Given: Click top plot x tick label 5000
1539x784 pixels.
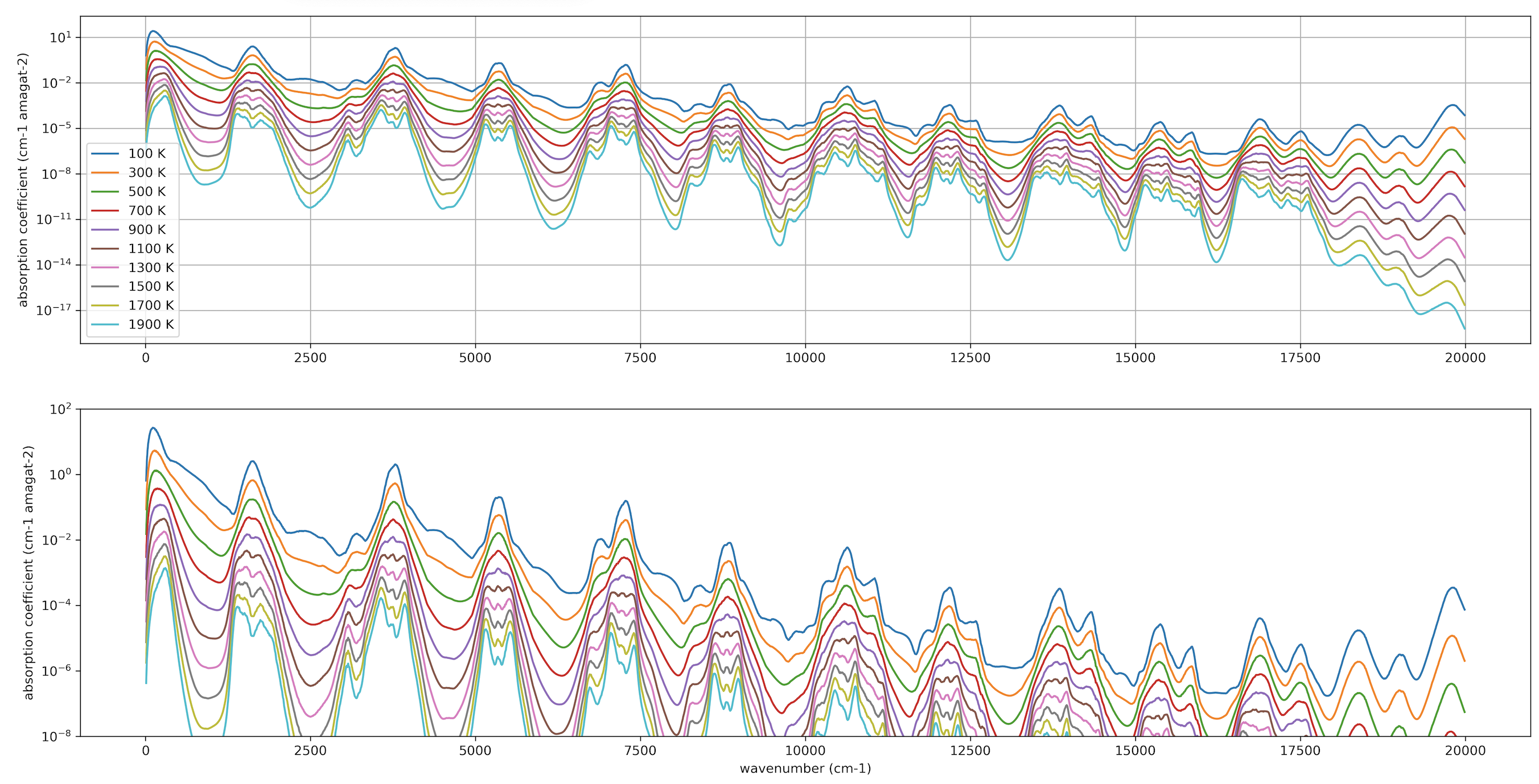Looking at the screenshot, I should coord(475,358).
